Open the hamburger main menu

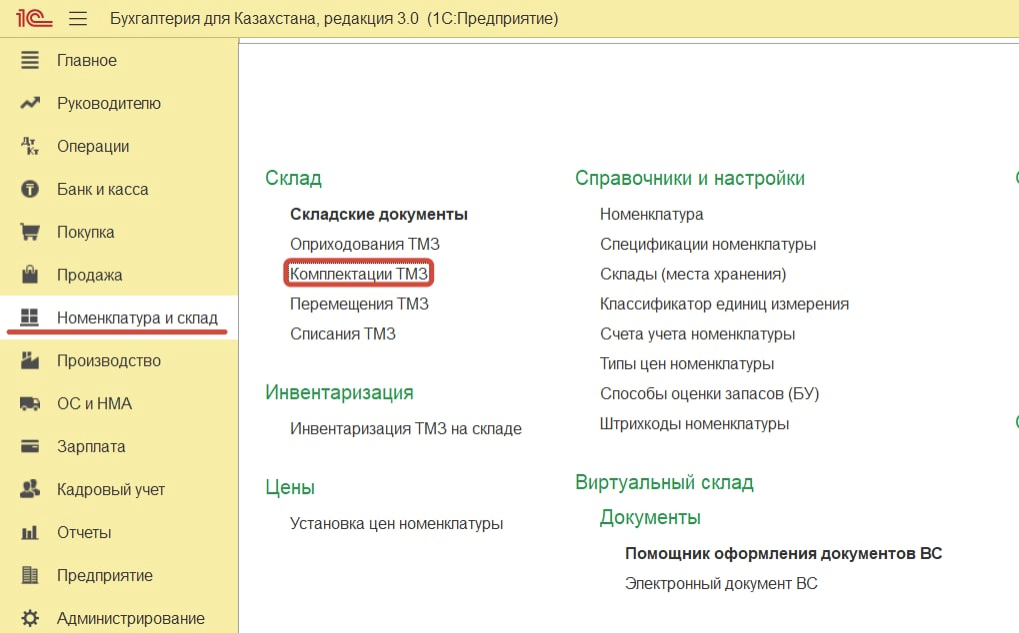tap(78, 19)
